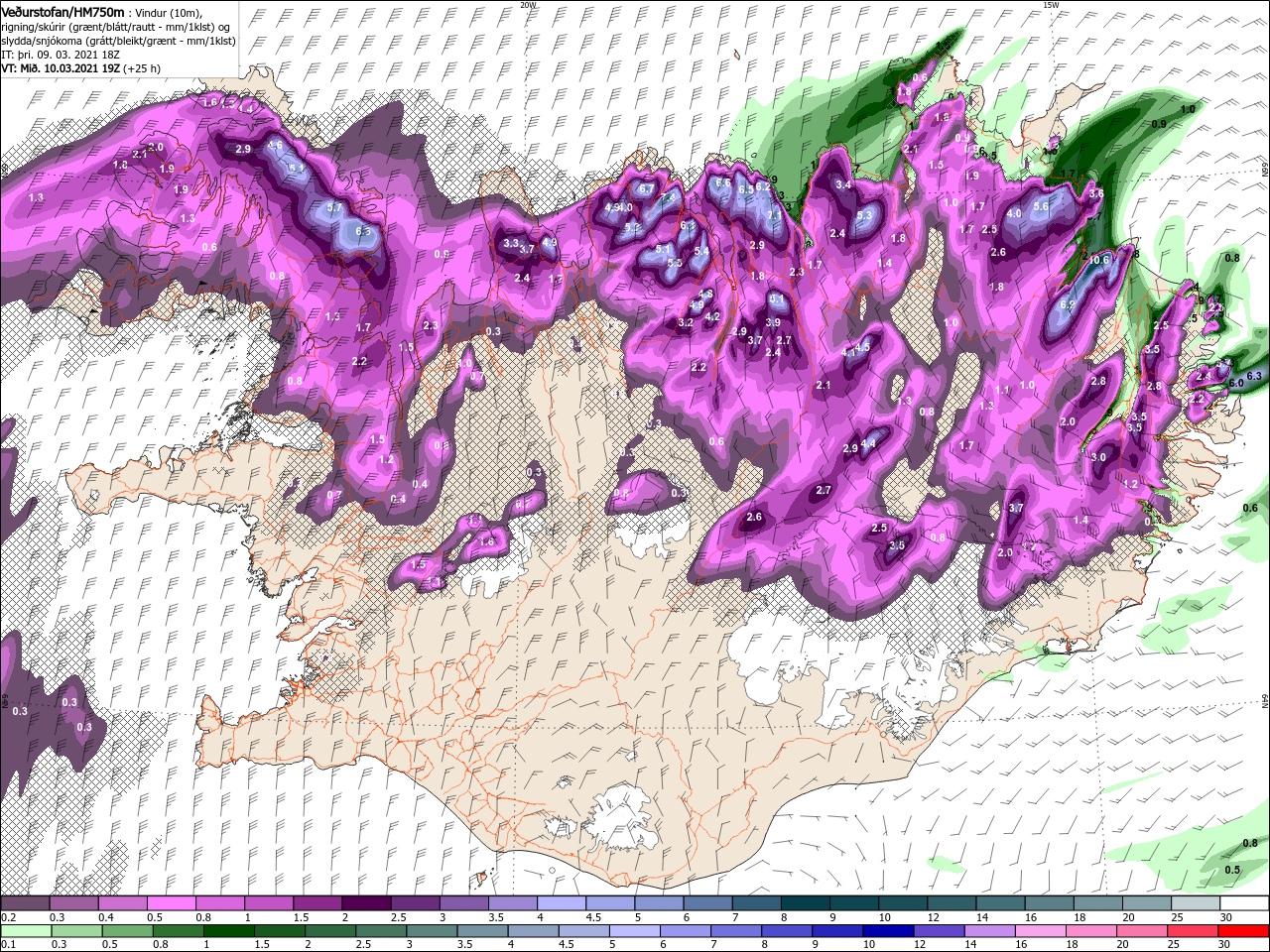Select snow scale swatch between 12 and 14
Screen dimensions: 1270x952
952,903
